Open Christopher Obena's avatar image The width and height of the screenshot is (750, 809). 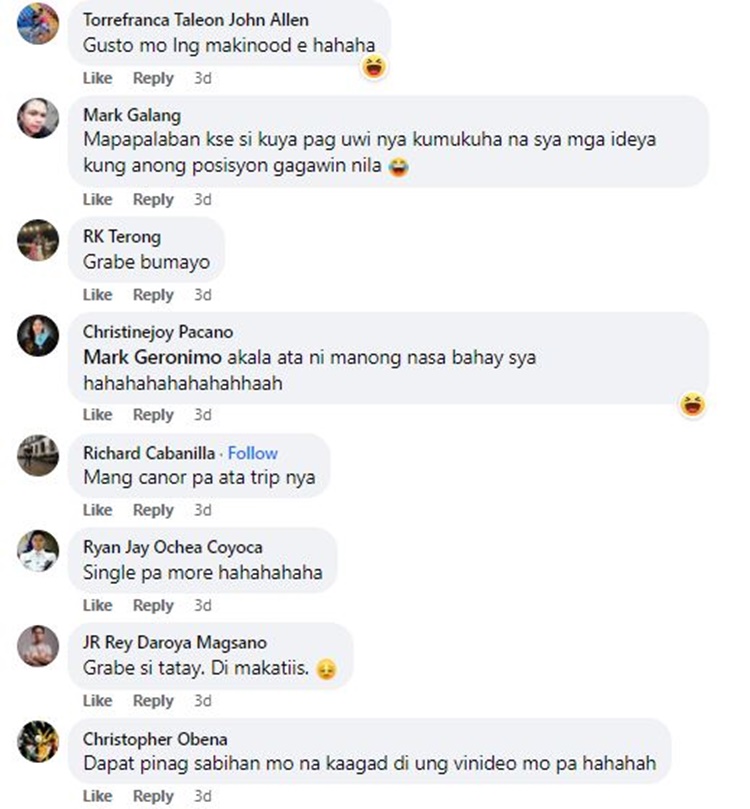click(x=38, y=741)
